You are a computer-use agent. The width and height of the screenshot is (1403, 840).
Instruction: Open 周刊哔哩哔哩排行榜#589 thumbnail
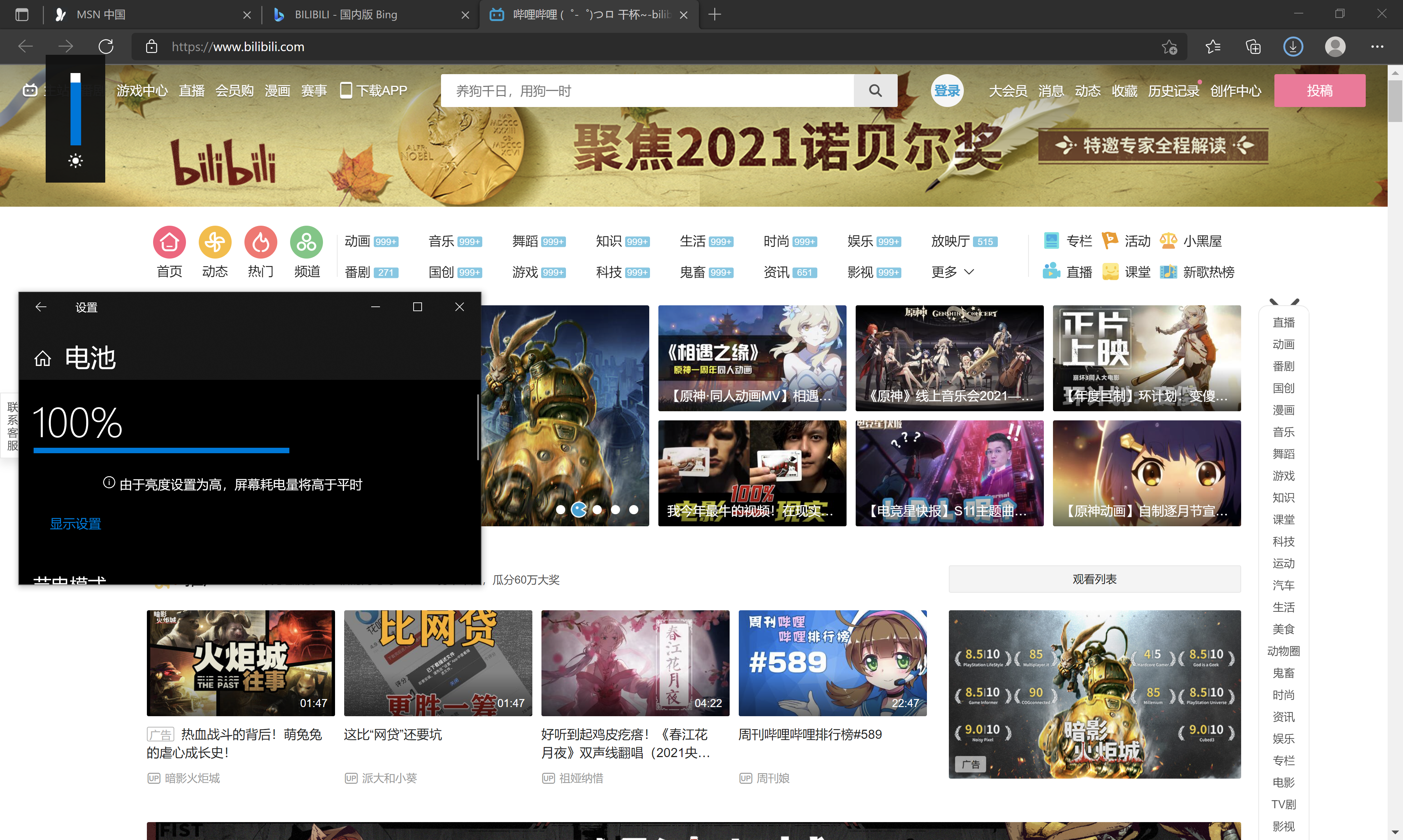click(x=832, y=662)
